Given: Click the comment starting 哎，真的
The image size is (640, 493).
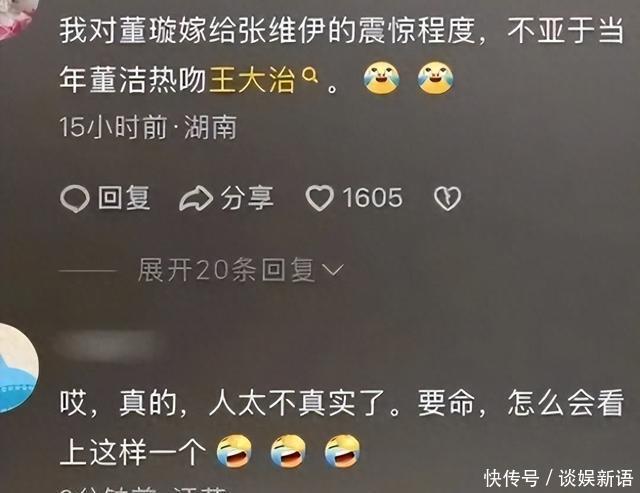Looking at the screenshot, I should coord(342,428).
